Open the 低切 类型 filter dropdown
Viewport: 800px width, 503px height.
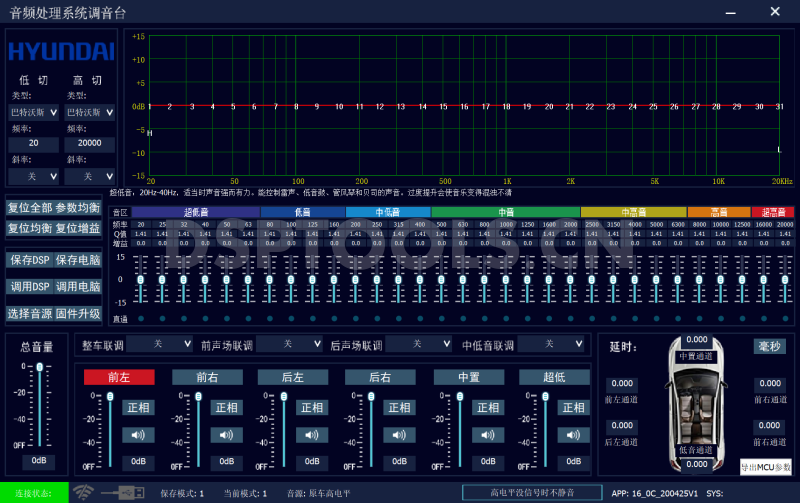pos(34,112)
